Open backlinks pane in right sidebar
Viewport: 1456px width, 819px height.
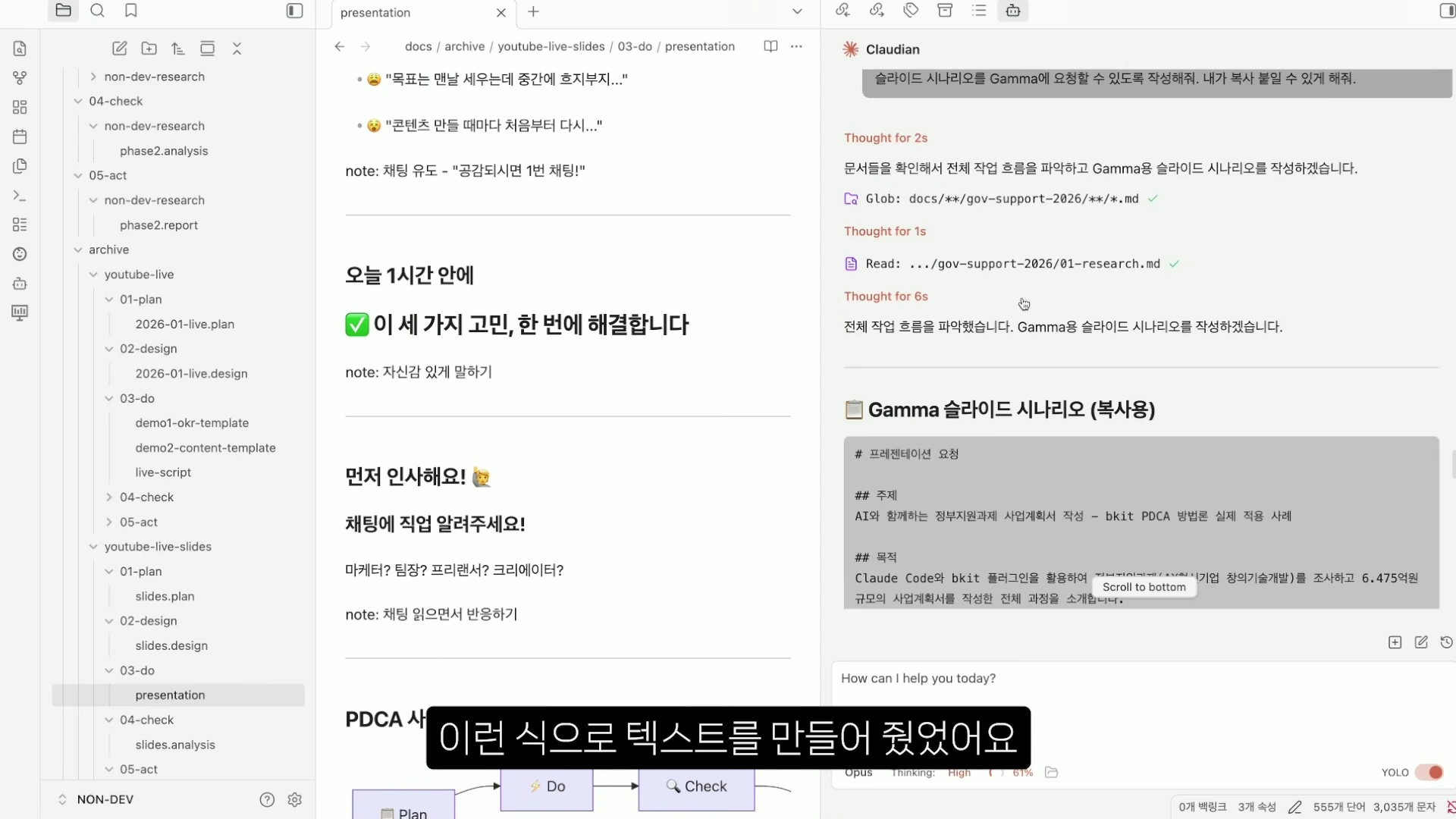tap(843, 11)
